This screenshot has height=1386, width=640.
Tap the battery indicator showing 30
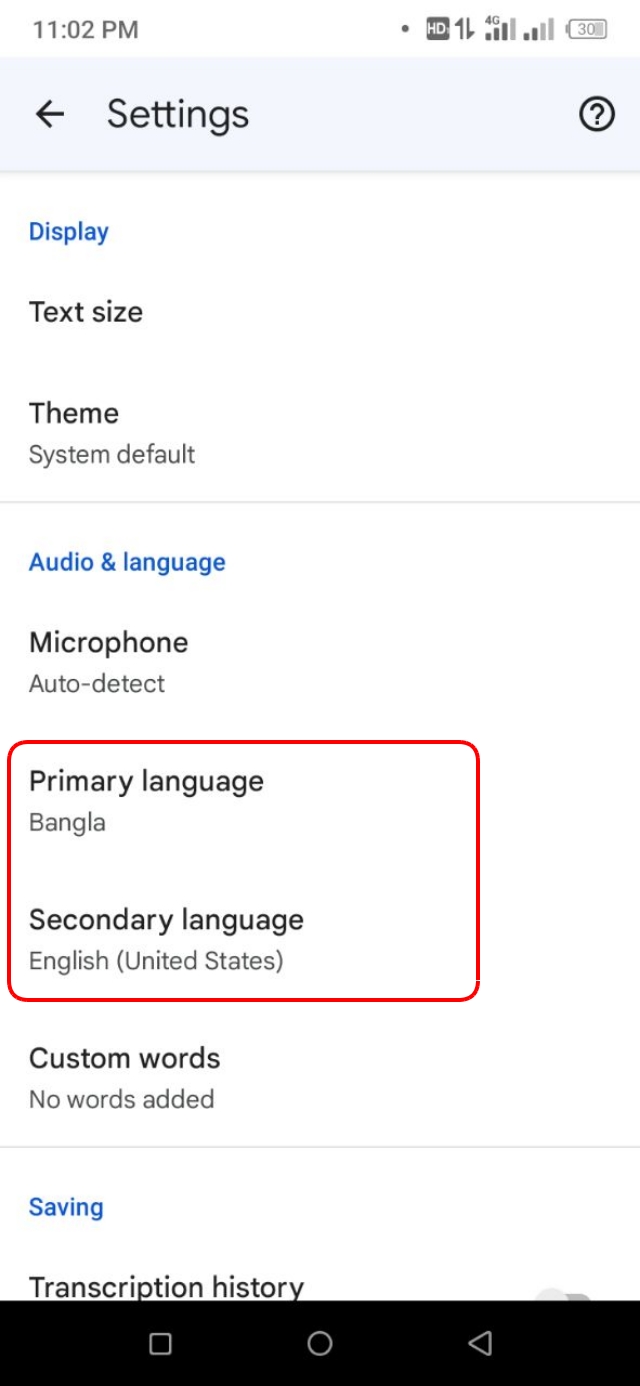[586, 30]
